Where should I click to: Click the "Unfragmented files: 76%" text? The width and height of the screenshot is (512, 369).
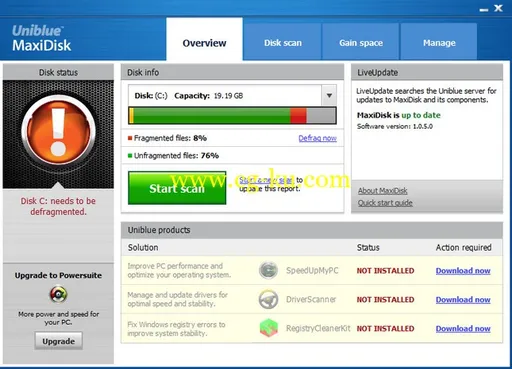tap(176, 156)
